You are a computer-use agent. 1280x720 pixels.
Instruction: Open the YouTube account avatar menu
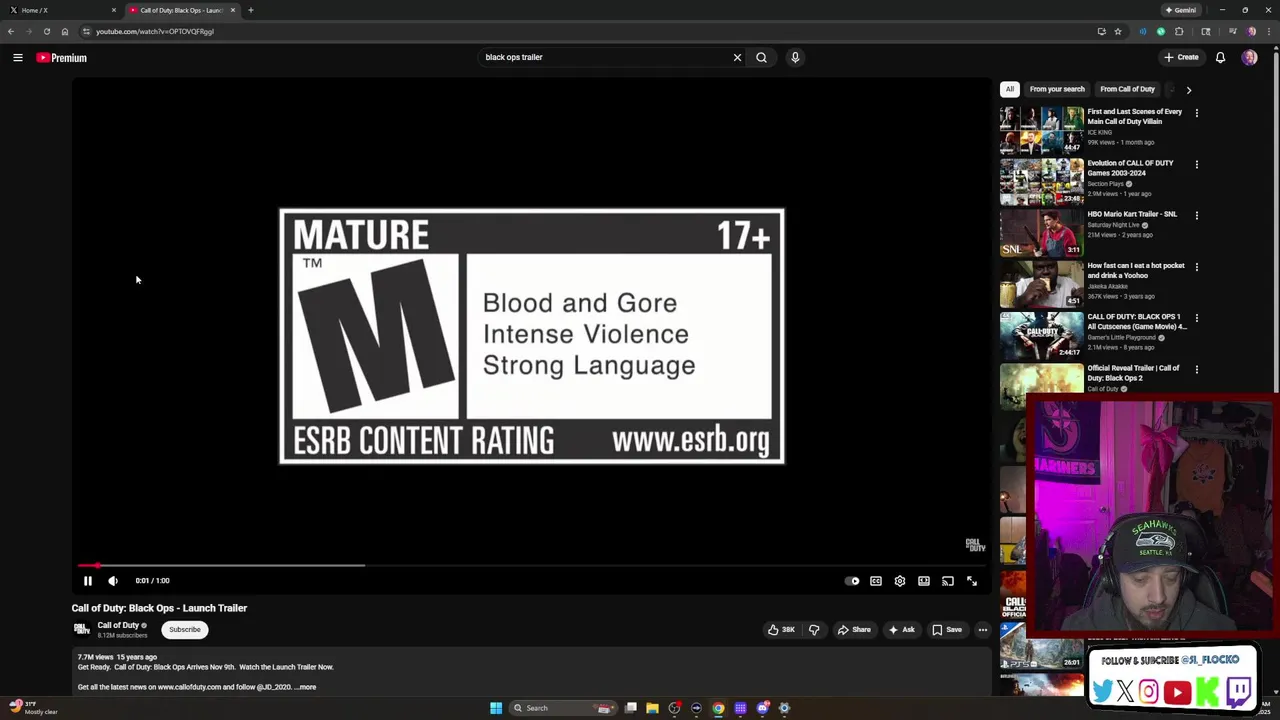1249,58
